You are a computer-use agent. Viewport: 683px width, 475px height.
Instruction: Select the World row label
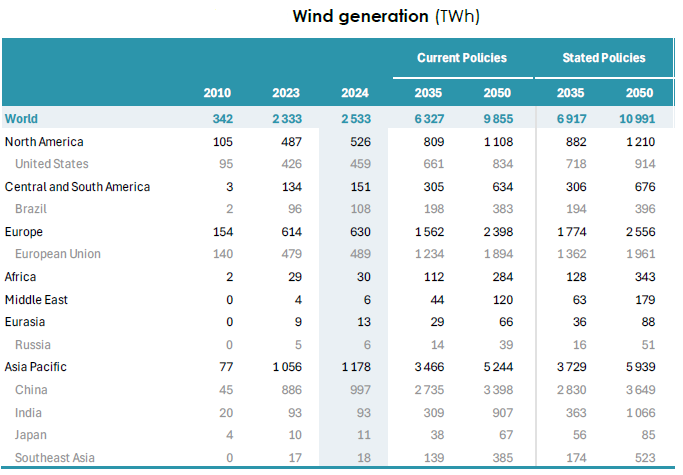(x=22, y=119)
